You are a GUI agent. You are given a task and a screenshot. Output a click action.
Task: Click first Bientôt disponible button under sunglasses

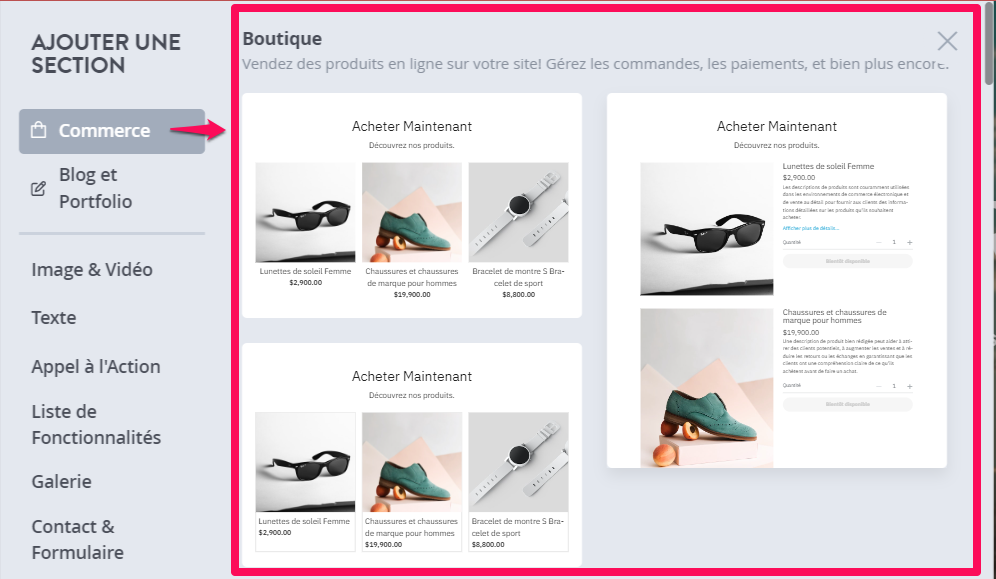(847, 261)
